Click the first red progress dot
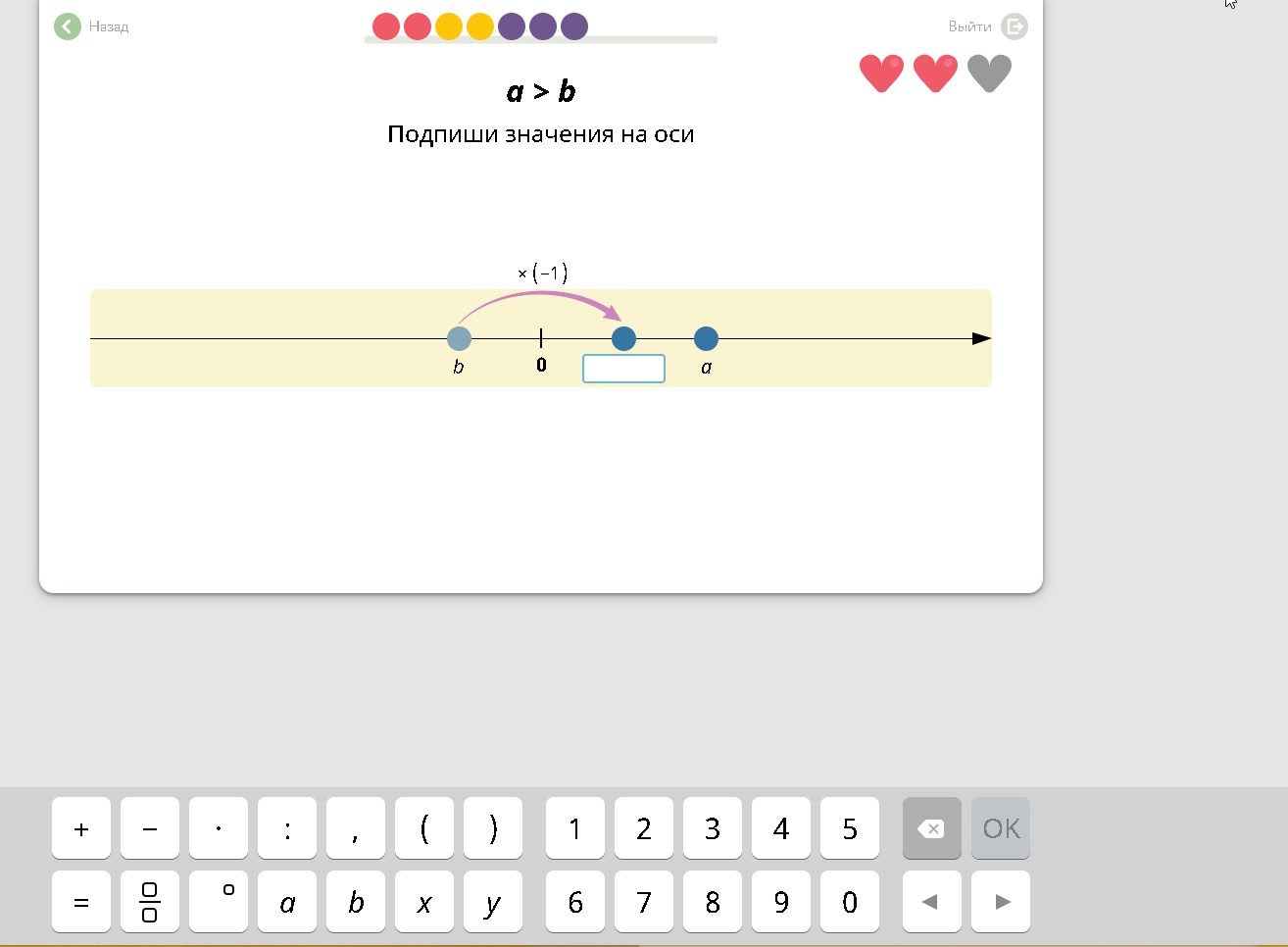 [386, 26]
